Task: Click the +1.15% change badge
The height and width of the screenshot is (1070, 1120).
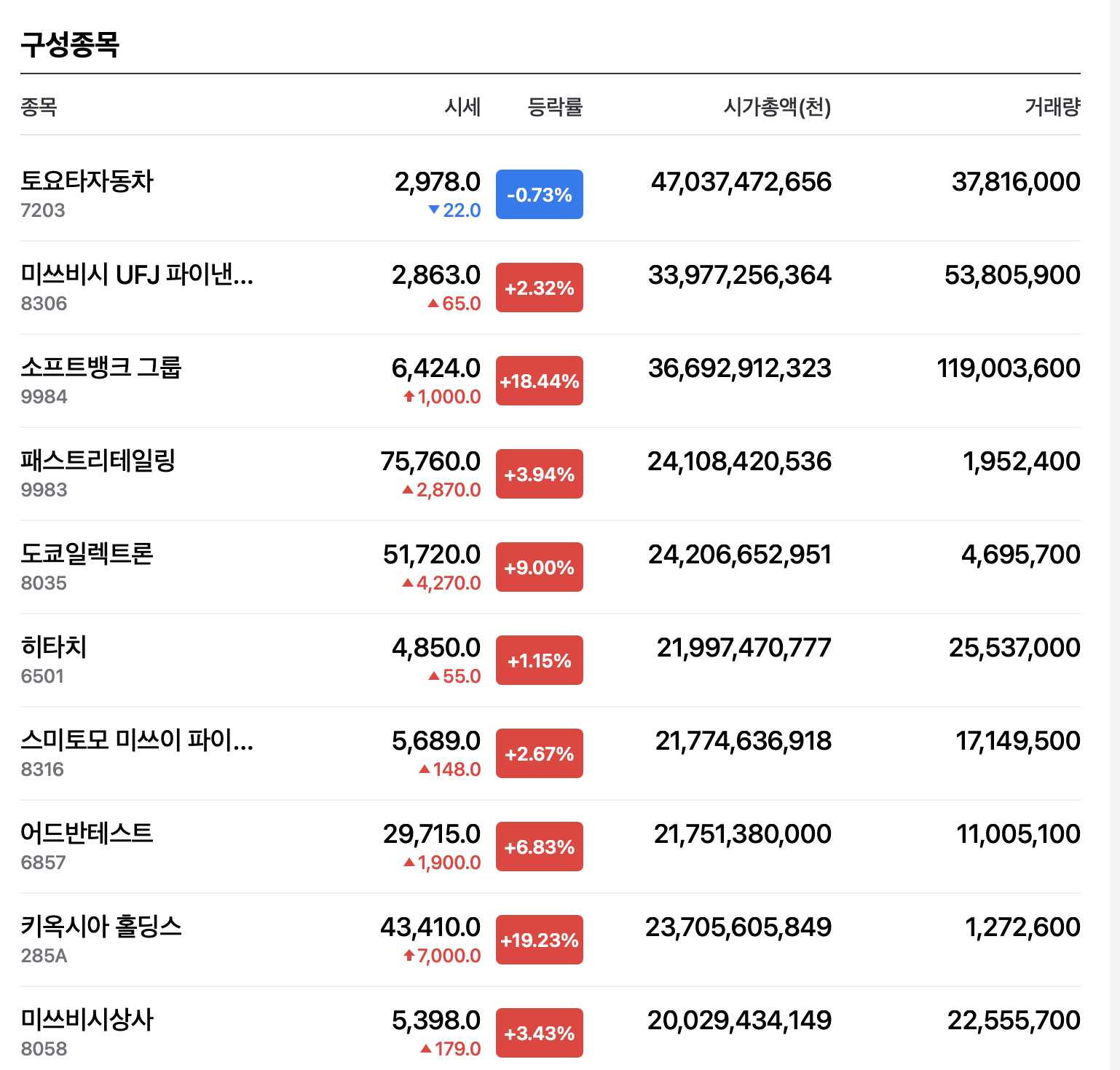Action: click(540, 660)
